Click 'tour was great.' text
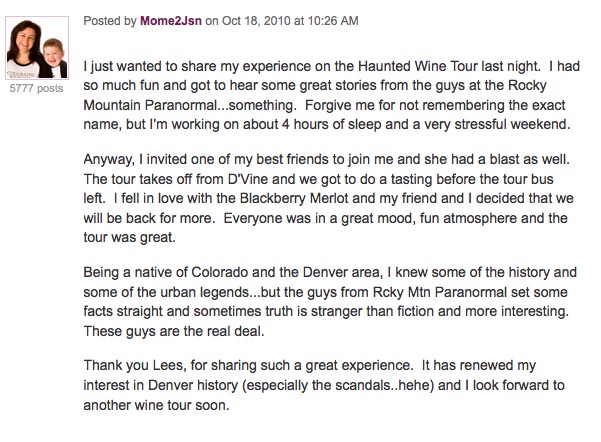The height and width of the screenshot is (442, 601). tap(130, 238)
